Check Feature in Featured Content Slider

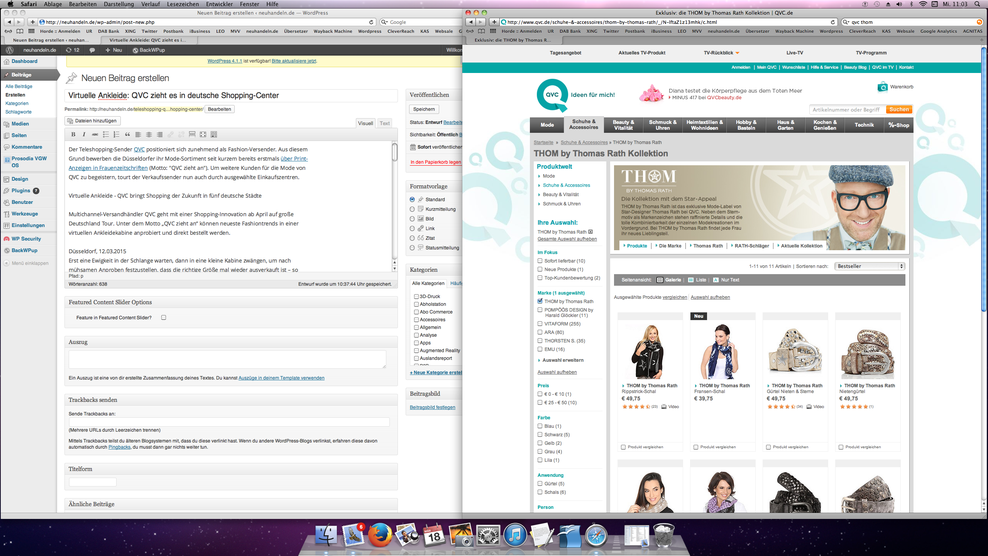pos(163,318)
